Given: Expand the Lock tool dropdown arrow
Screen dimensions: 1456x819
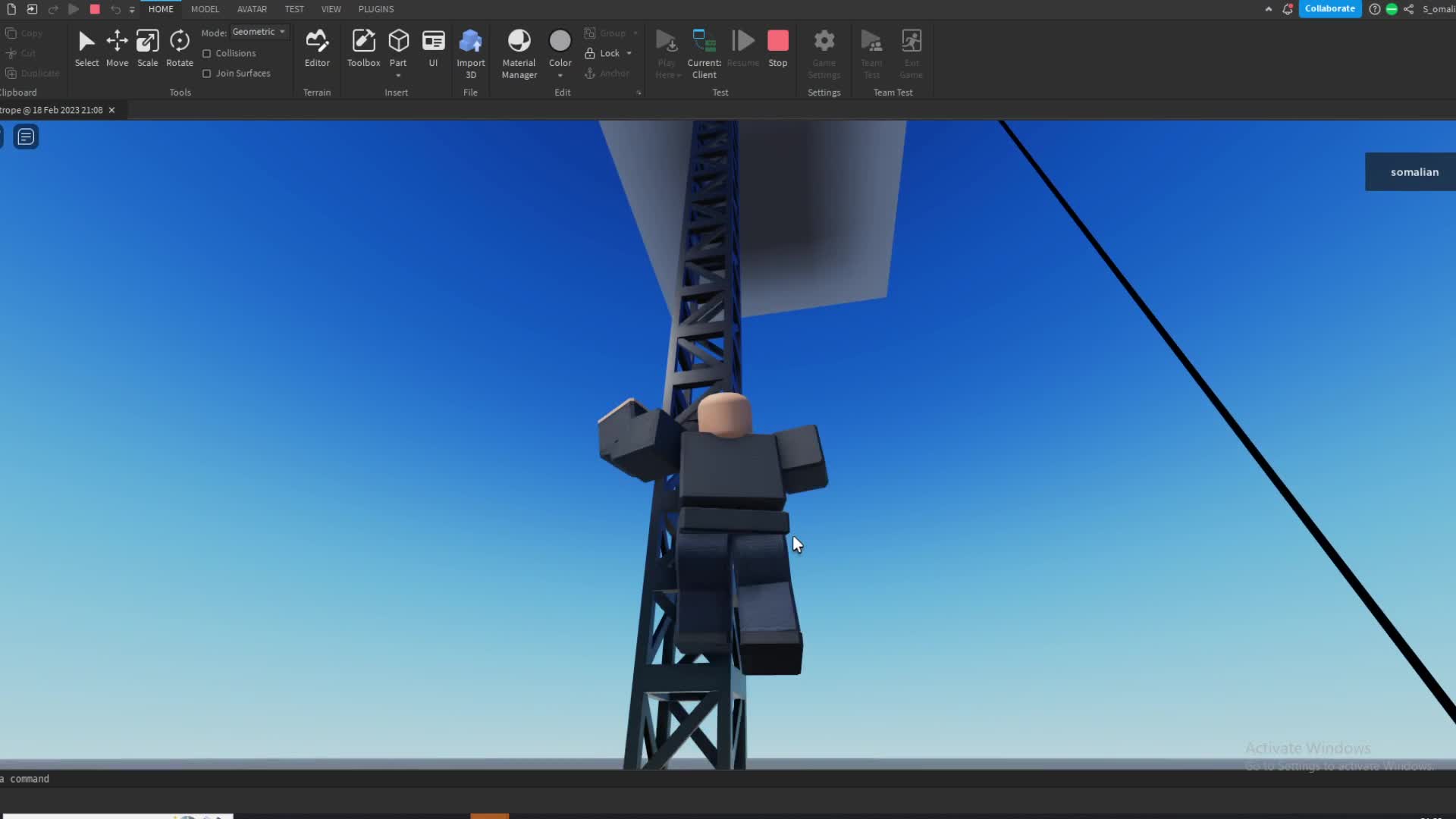Looking at the screenshot, I should 629,54.
